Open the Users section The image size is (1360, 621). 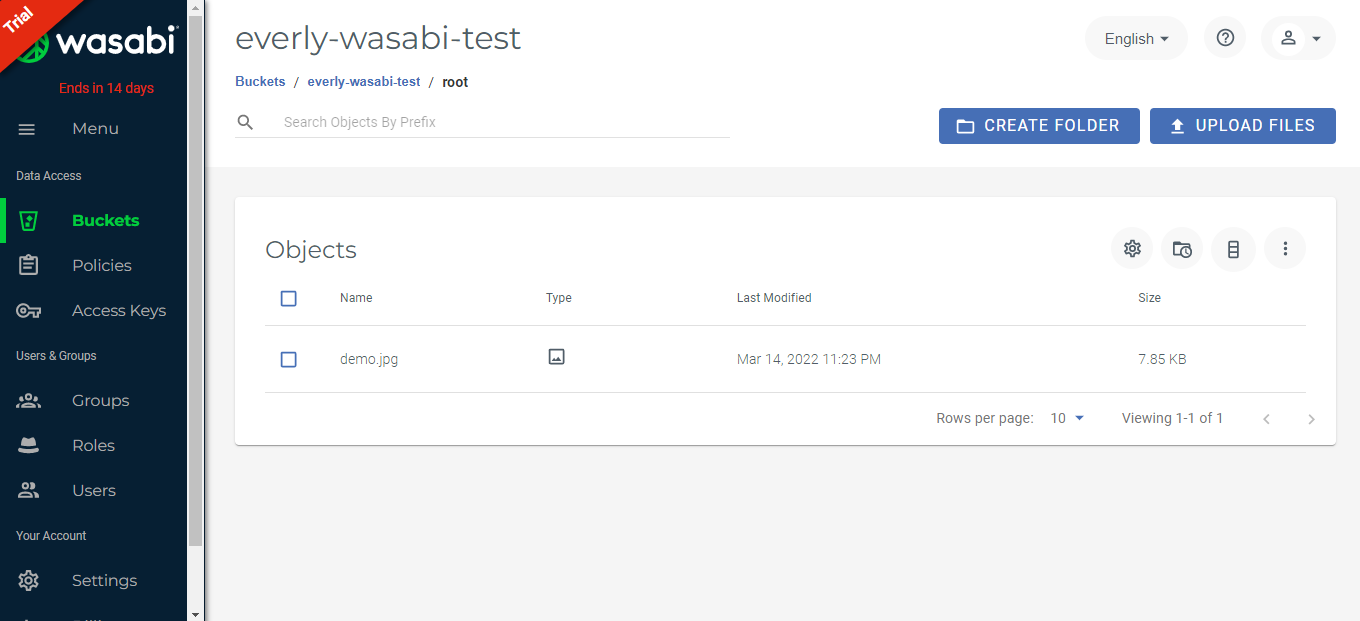pos(93,490)
